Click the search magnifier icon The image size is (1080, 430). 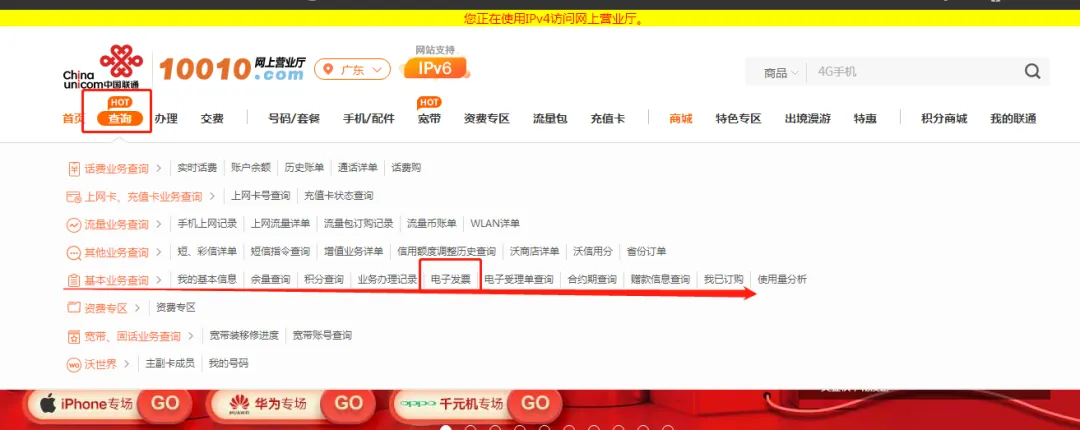[1032, 72]
